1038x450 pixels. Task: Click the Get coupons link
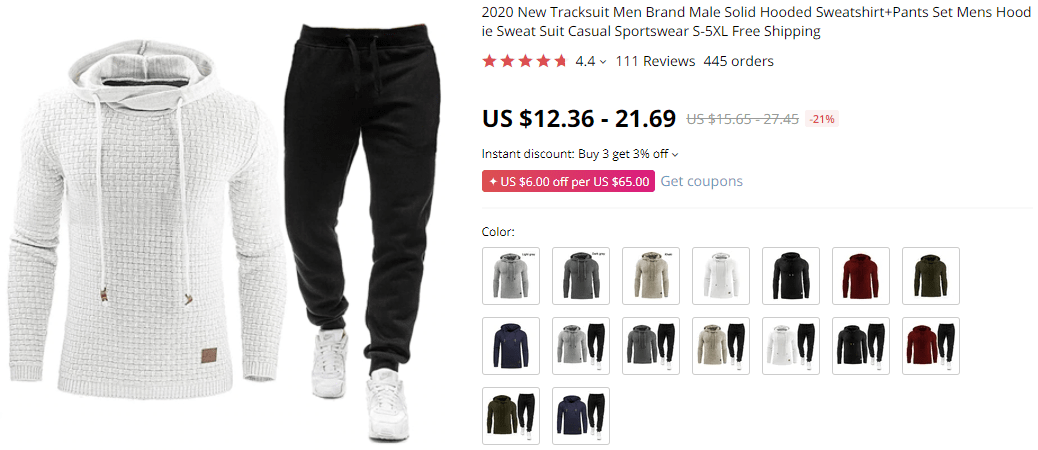[x=702, y=181]
